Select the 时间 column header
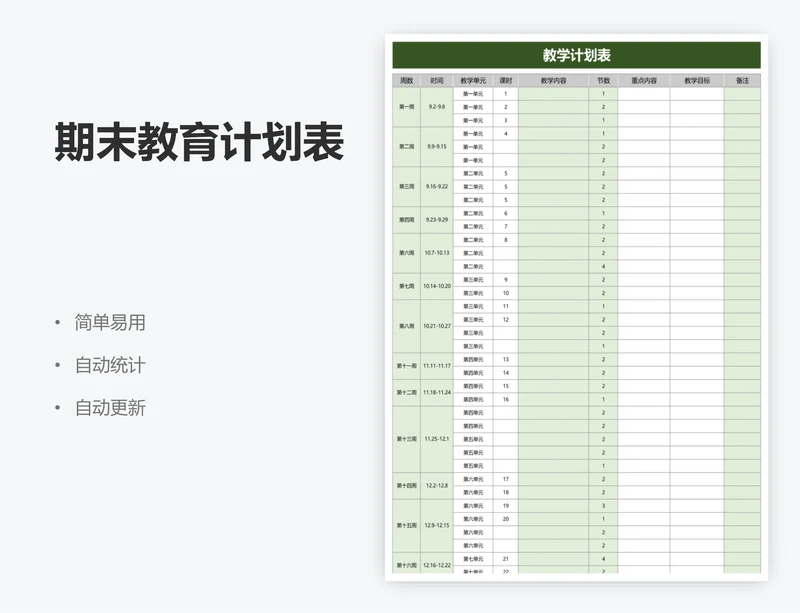Image resolution: width=800 pixels, height=613 pixels. click(437, 81)
